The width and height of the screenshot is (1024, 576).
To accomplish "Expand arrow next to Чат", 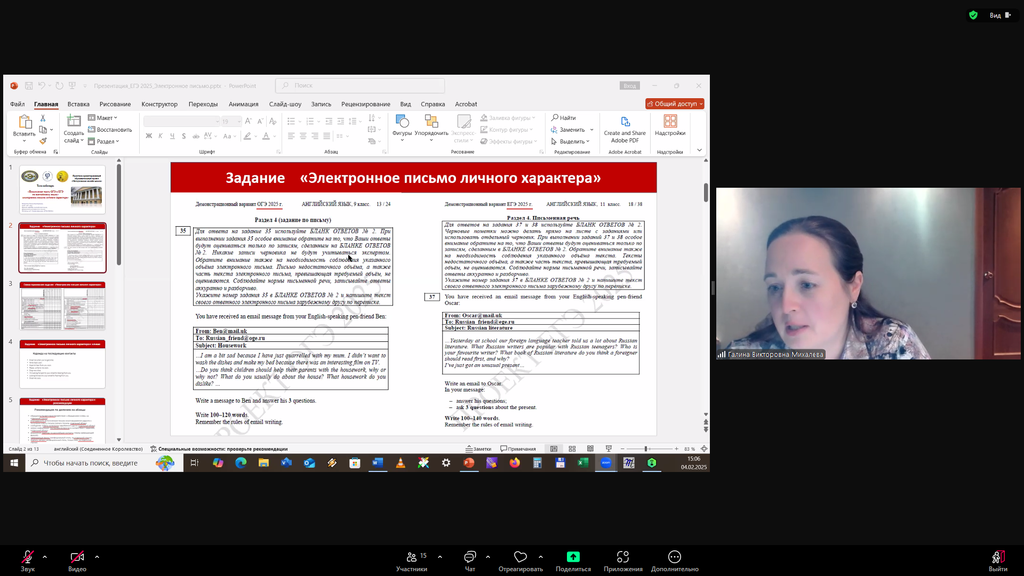I will [x=488, y=557].
